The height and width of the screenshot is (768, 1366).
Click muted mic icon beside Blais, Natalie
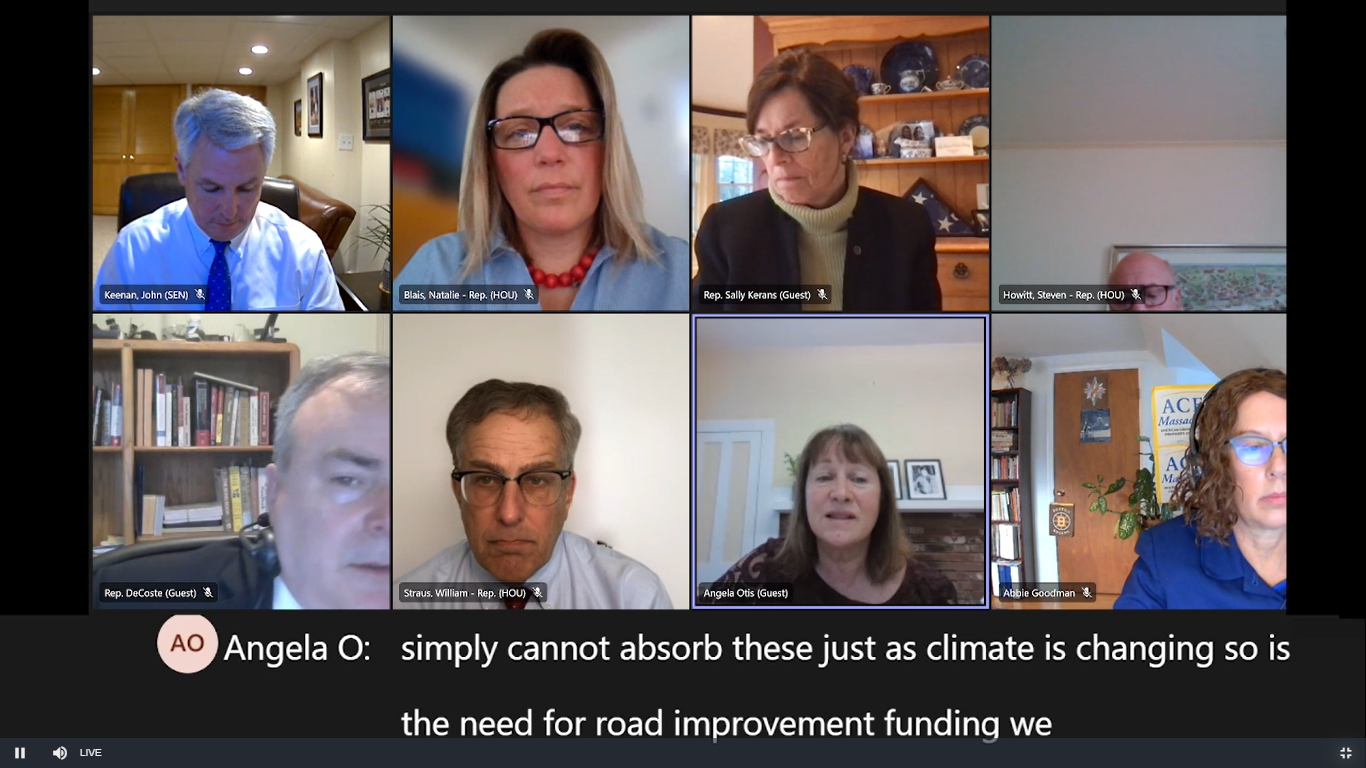pyautogui.click(x=529, y=295)
